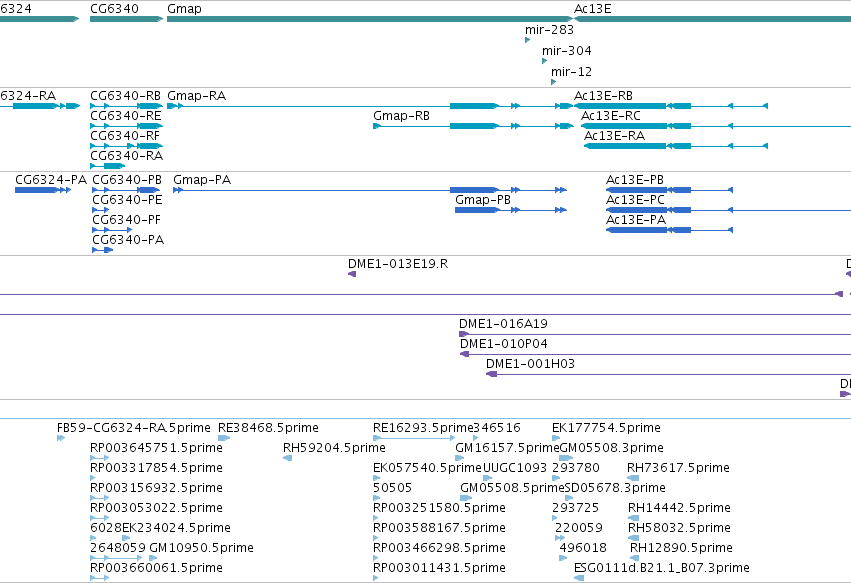Click the Ac13E-PB protein label

pos(635,180)
